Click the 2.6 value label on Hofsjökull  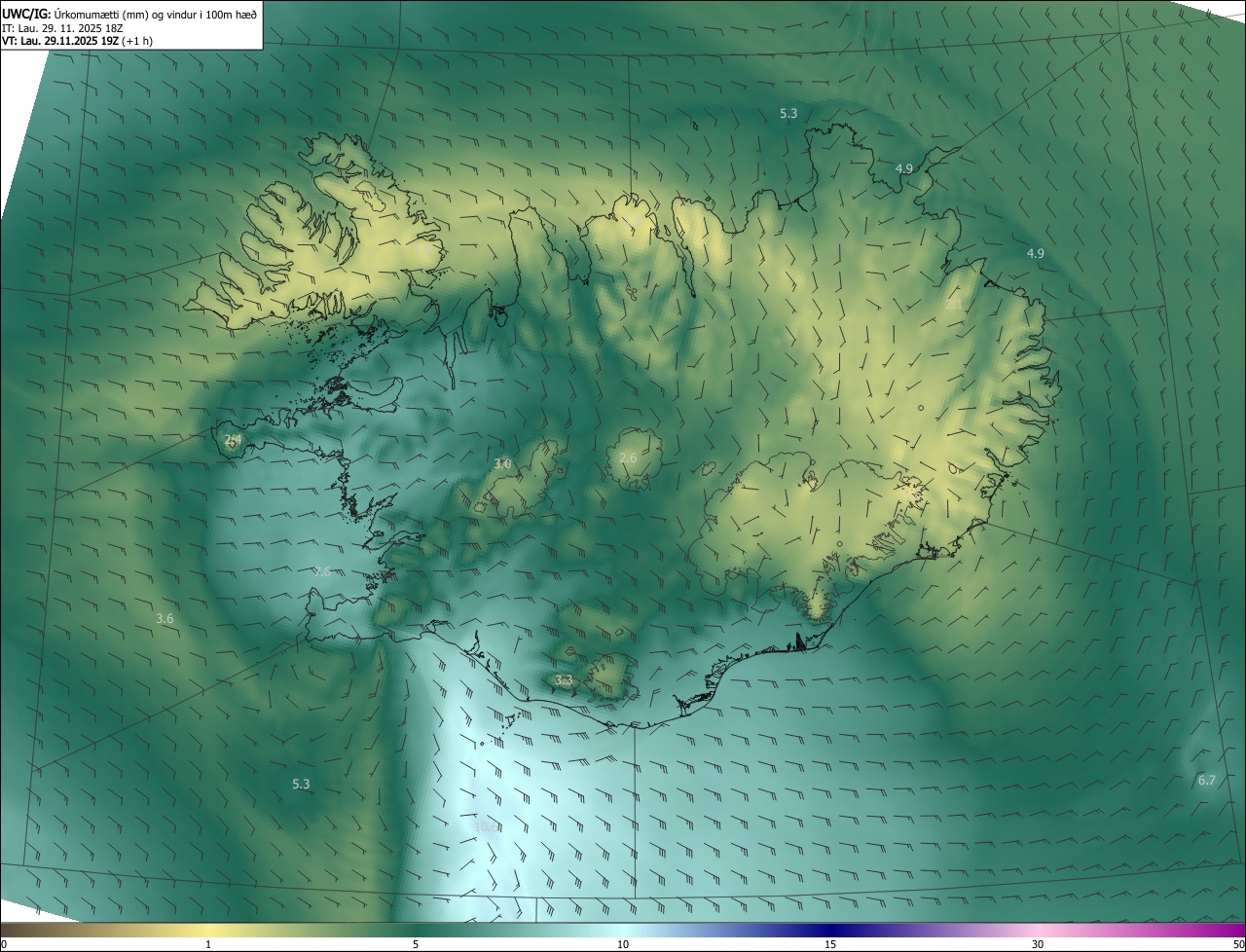(628, 458)
